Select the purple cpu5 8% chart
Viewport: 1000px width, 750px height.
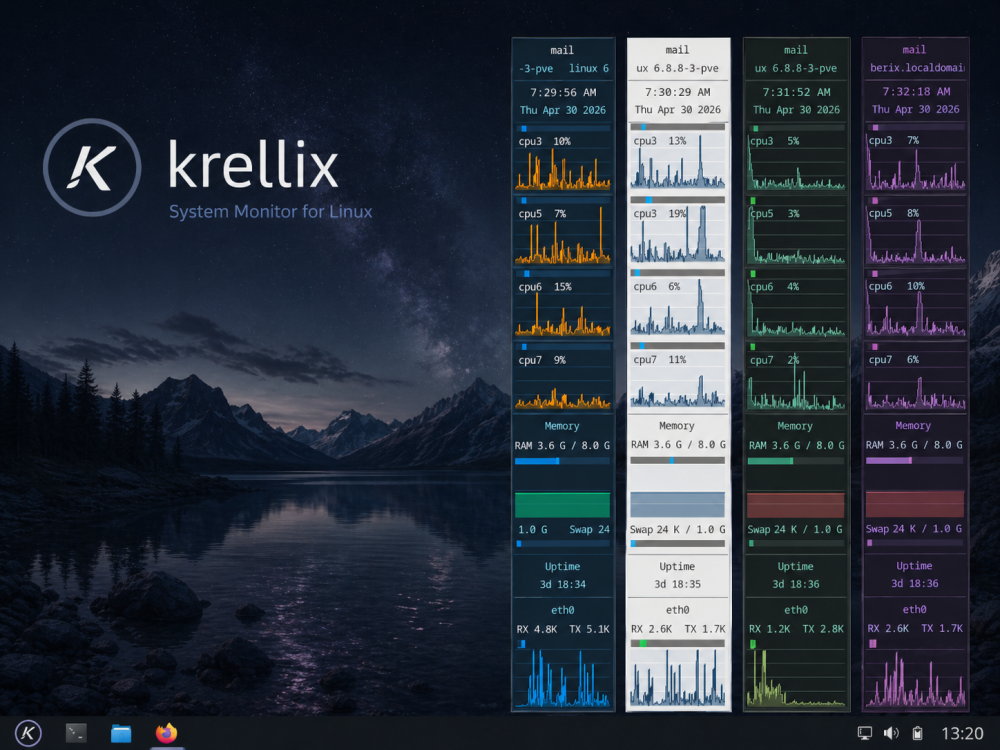click(x=915, y=233)
